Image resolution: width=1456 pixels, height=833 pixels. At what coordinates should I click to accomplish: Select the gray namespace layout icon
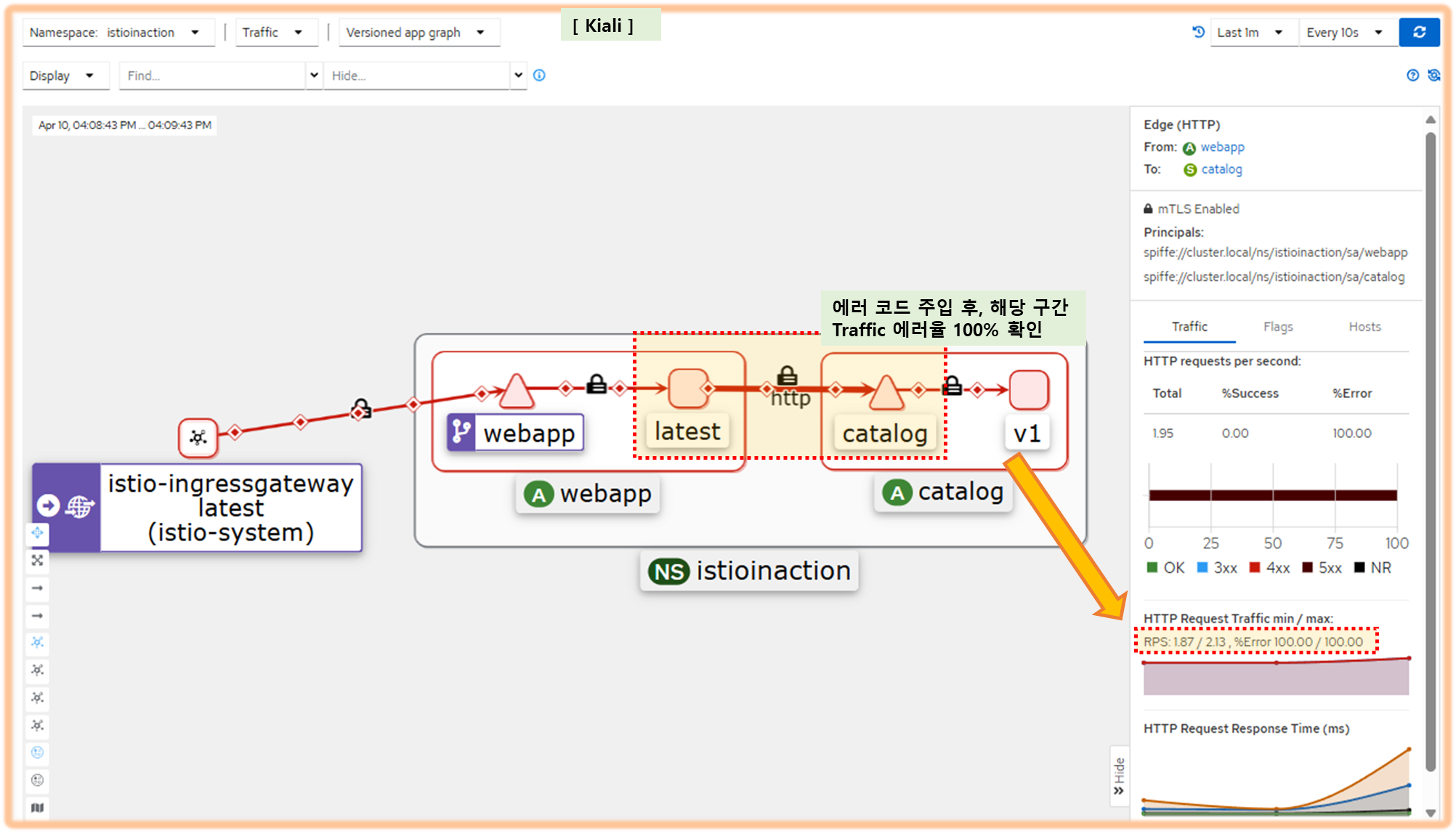click(38, 781)
